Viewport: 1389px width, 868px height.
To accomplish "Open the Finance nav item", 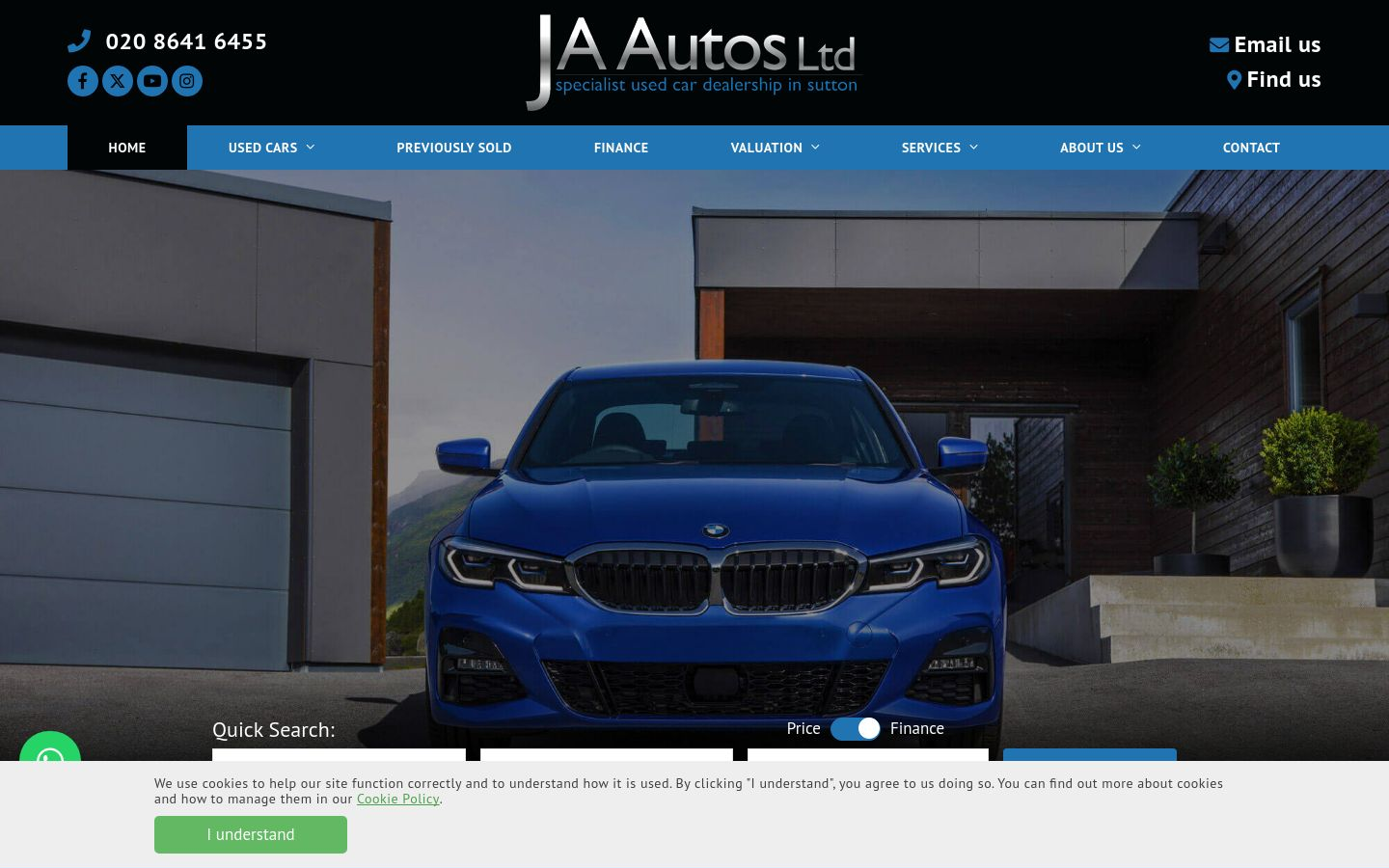I will pos(621,148).
